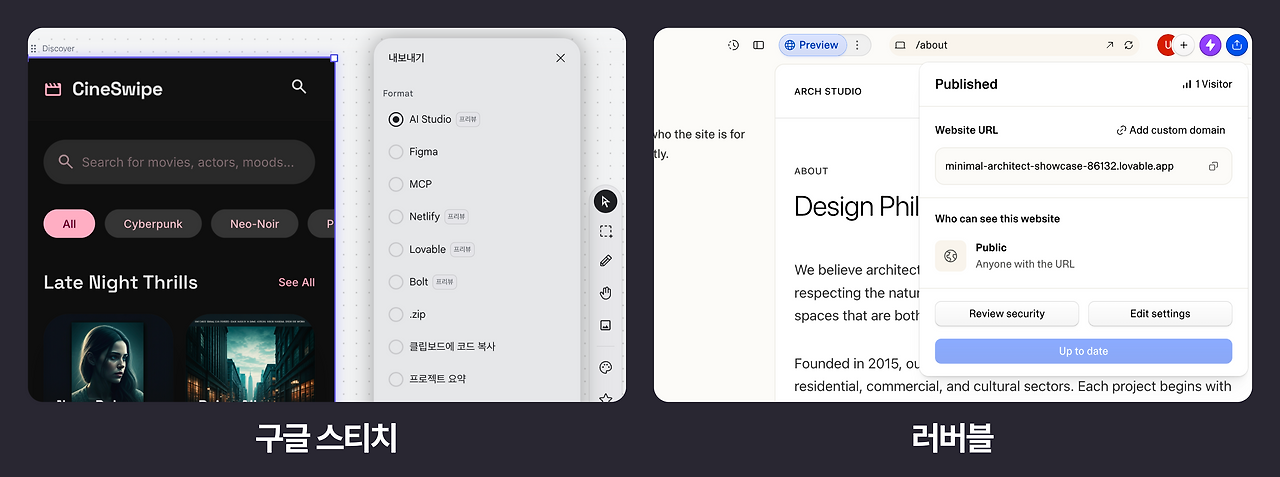The height and width of the screenshot is (477, 1280).
Task: Click the blue publish share button
Action: 1238,45
